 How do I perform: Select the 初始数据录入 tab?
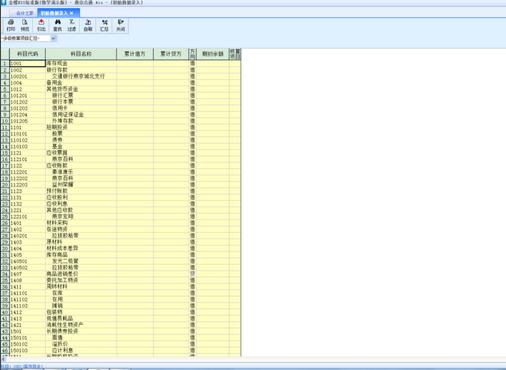pyautogui.click(x=54, y=13)
